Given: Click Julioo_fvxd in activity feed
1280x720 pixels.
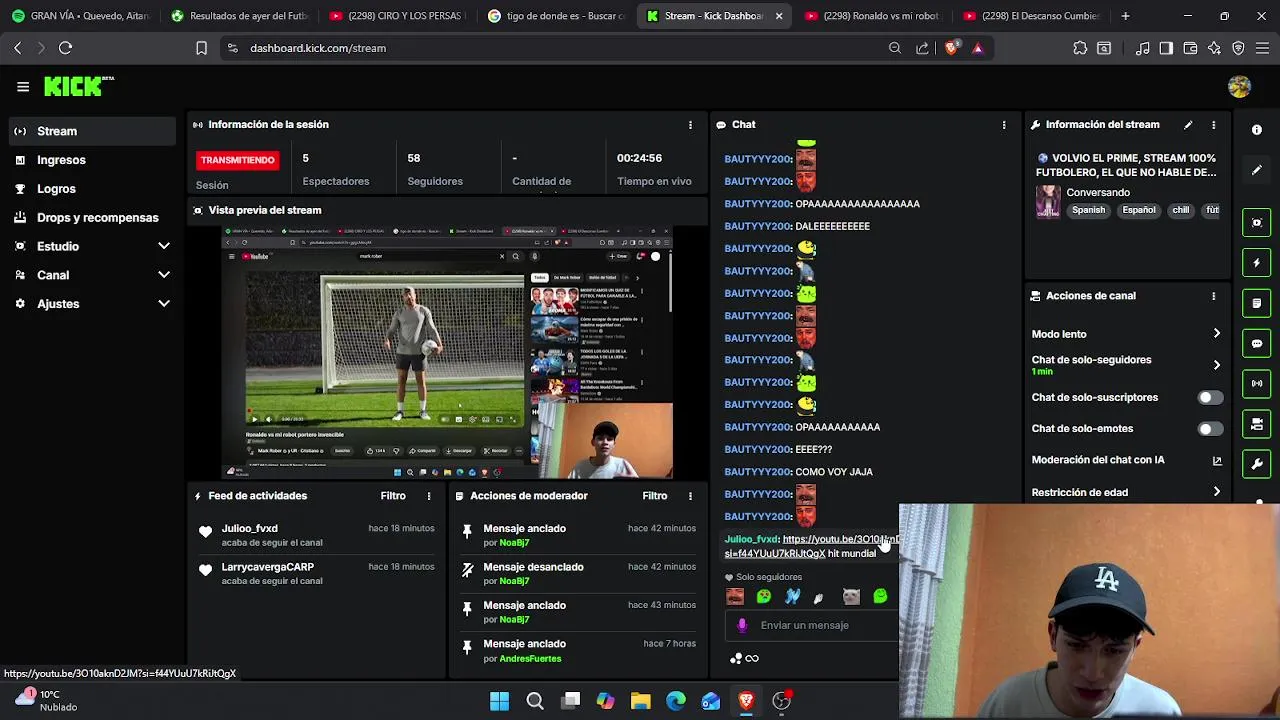Looking at the screenshot, I should [249, 529].
